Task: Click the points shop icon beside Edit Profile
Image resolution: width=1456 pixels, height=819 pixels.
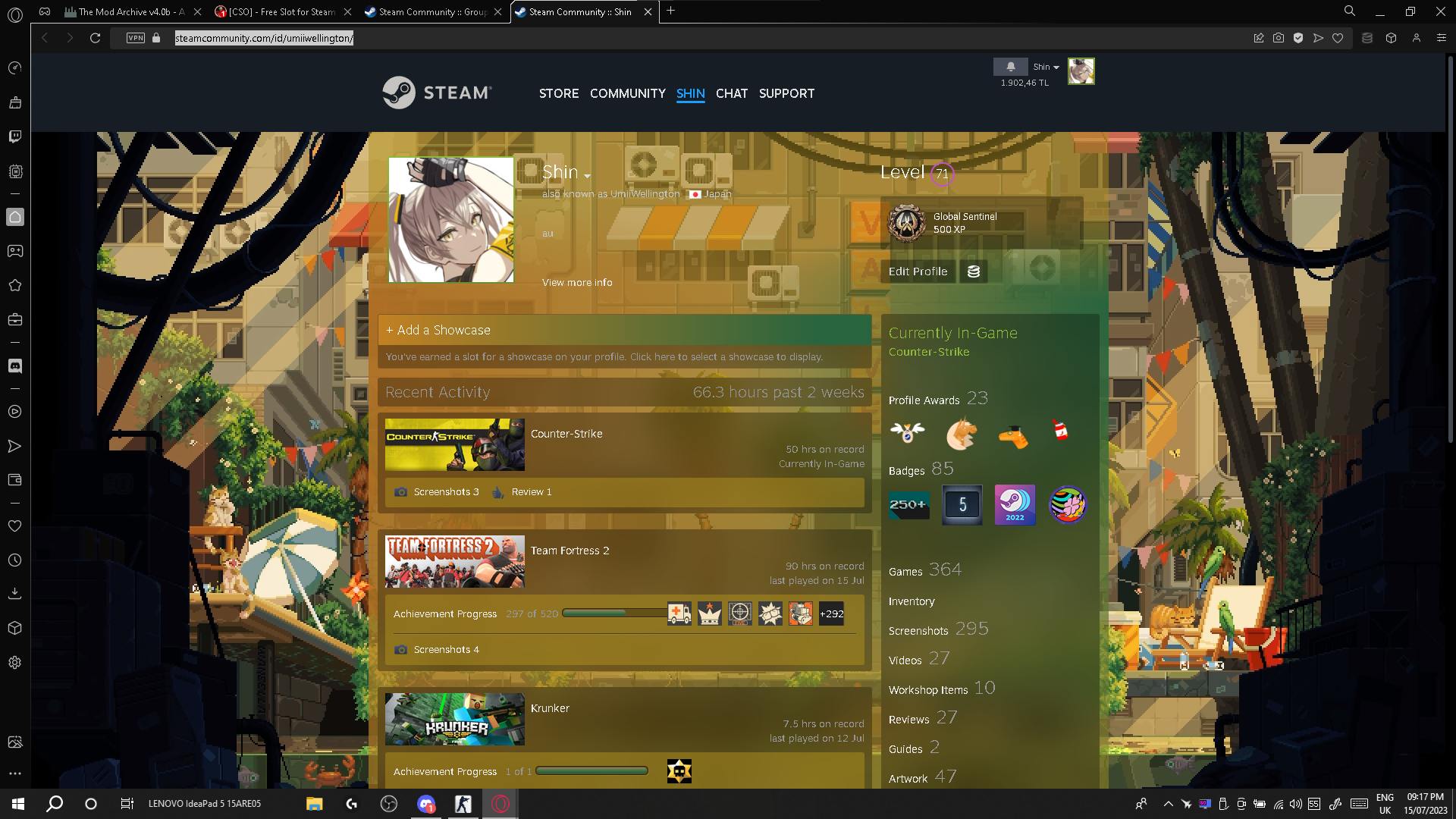Action: pyautogui.click(x=974, y=271)
